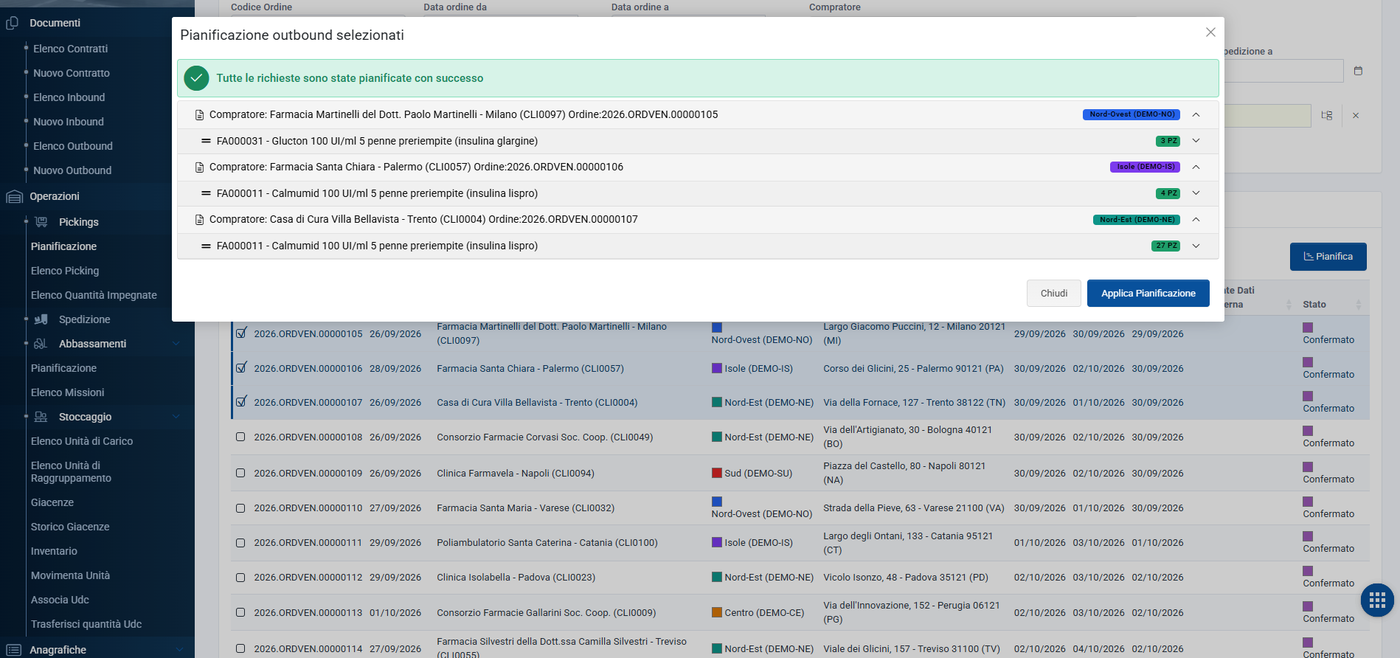Click the green success checkmark icon
The width and height of the screenshot is (1400, 658).
pyautogui.click(x=196, y=78)
